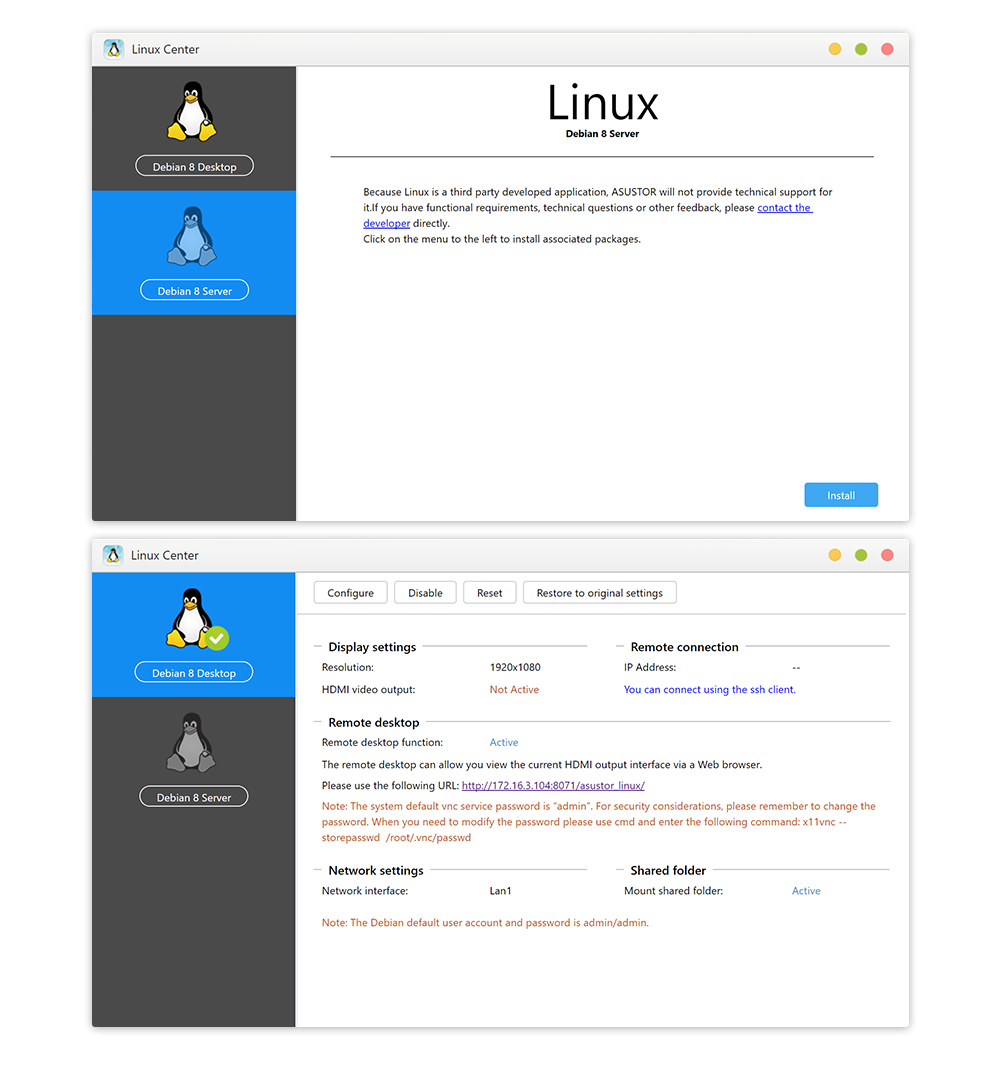Viewport: 1000px width, 1066px height.
Task: Select Debian 8 Server label in the upper window sidebar
Action: click(x=194, y=290)
